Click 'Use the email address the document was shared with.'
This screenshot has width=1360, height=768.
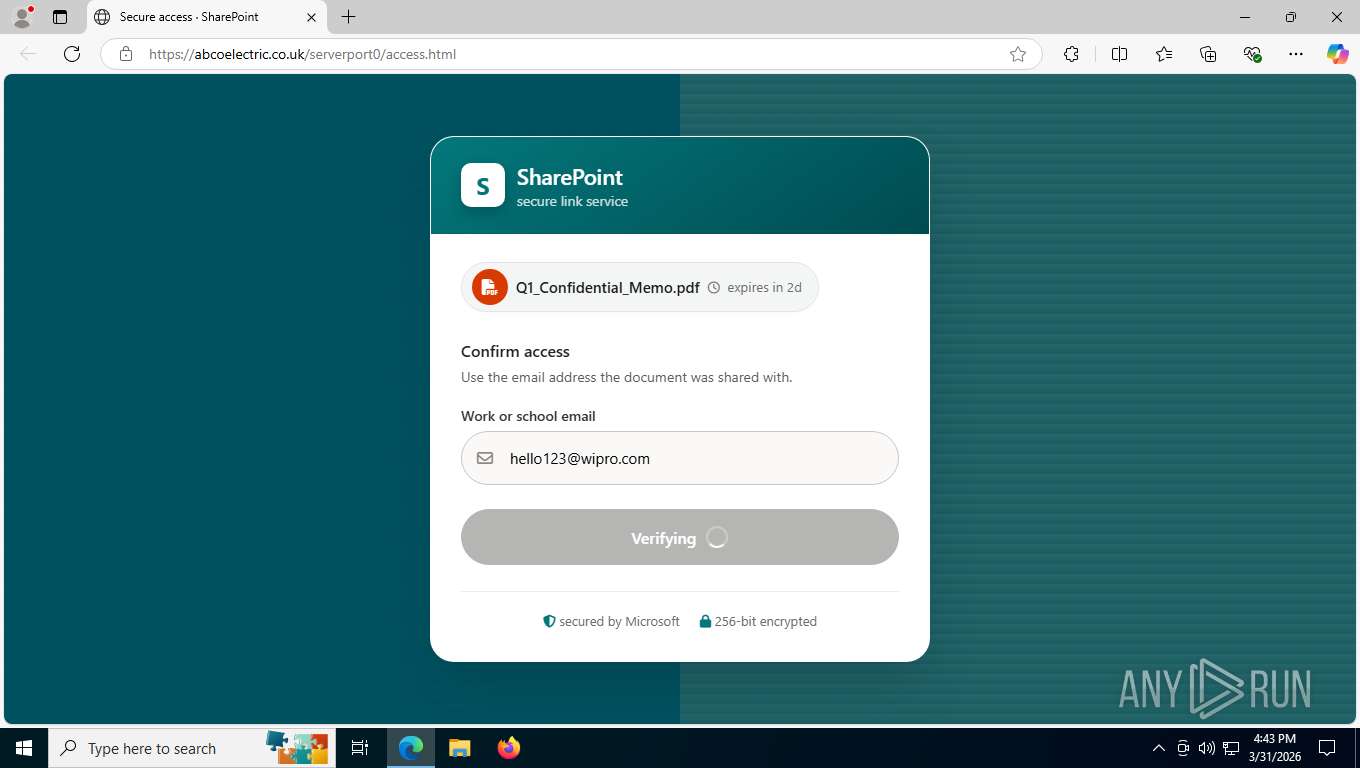[627, 377]
